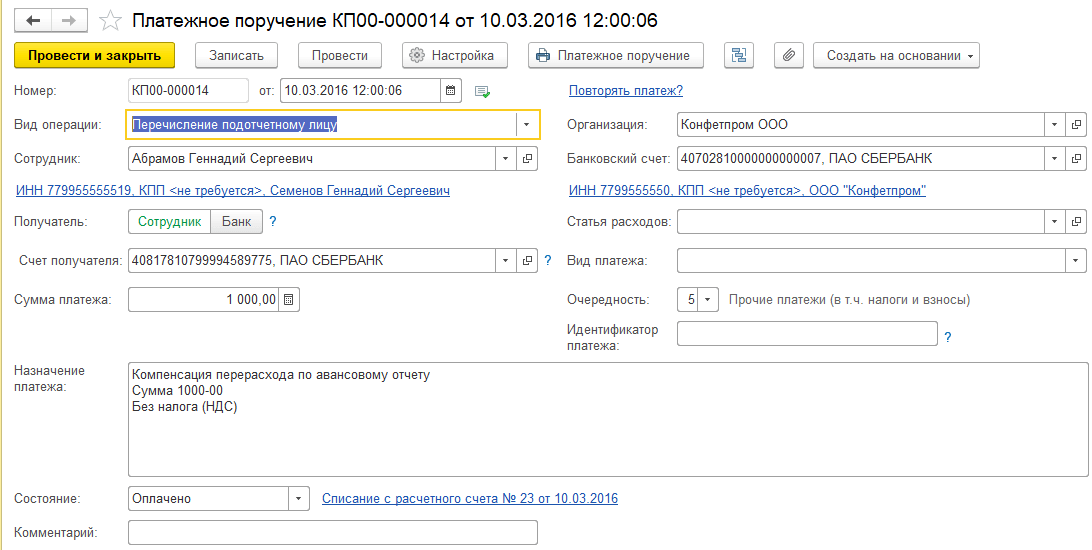The height and width of the screenshot is (550, 1092).
Task: Click the empty Вид платежа field
Action: click(871, 261)
